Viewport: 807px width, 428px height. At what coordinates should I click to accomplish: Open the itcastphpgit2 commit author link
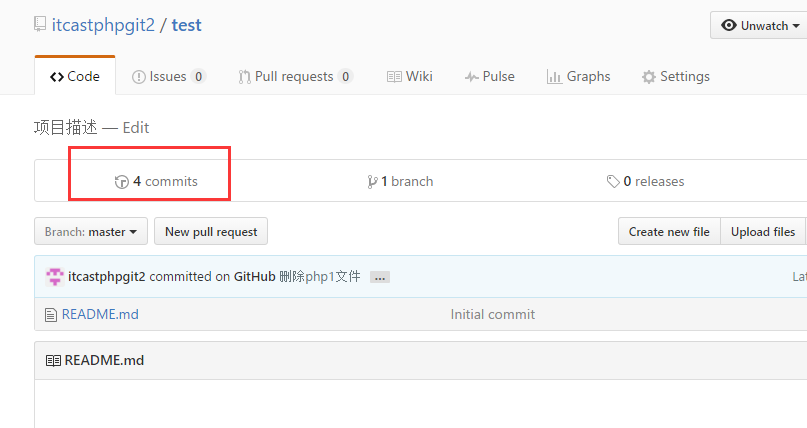point(107,277)
